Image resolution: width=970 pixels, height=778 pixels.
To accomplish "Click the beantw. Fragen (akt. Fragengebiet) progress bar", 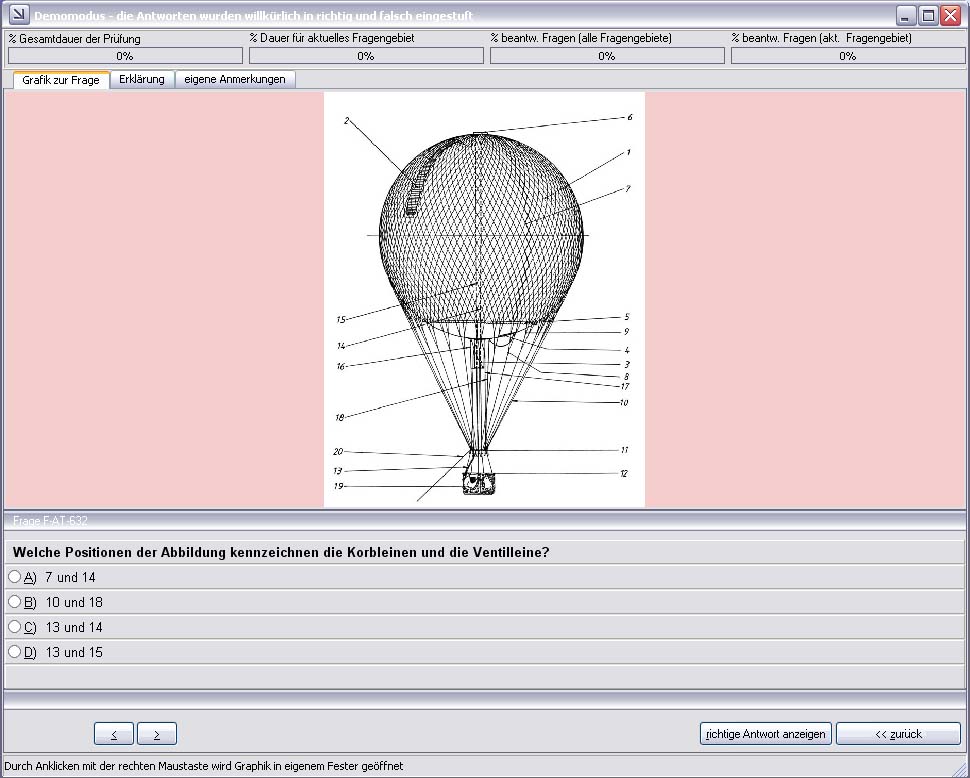I will click(848, 56).
